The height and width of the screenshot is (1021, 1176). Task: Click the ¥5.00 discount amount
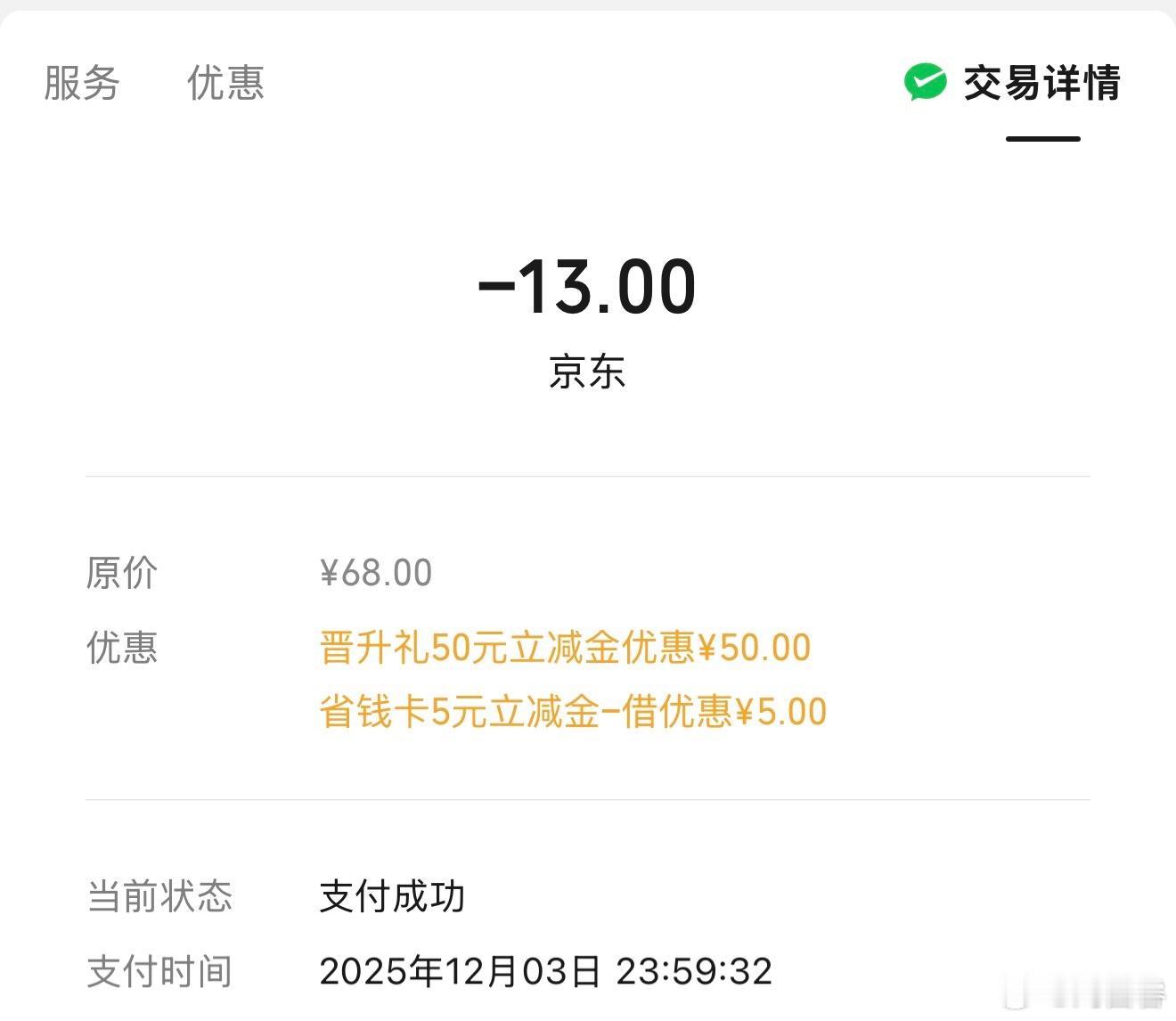pos(780,712)
